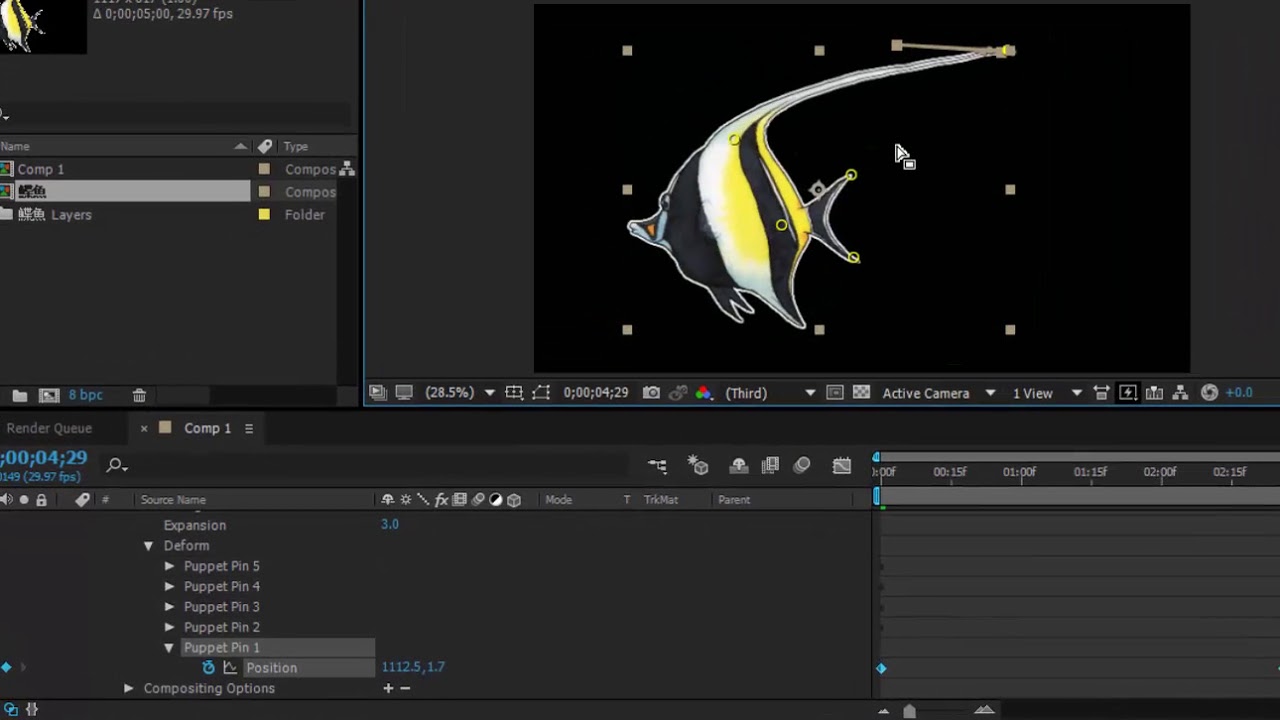Image resolution: width=1280 pixels, height=720 pixels.
Task: Click the delete trash icon in Project panel
Action: pyautogui.click(x=139, y=395)
